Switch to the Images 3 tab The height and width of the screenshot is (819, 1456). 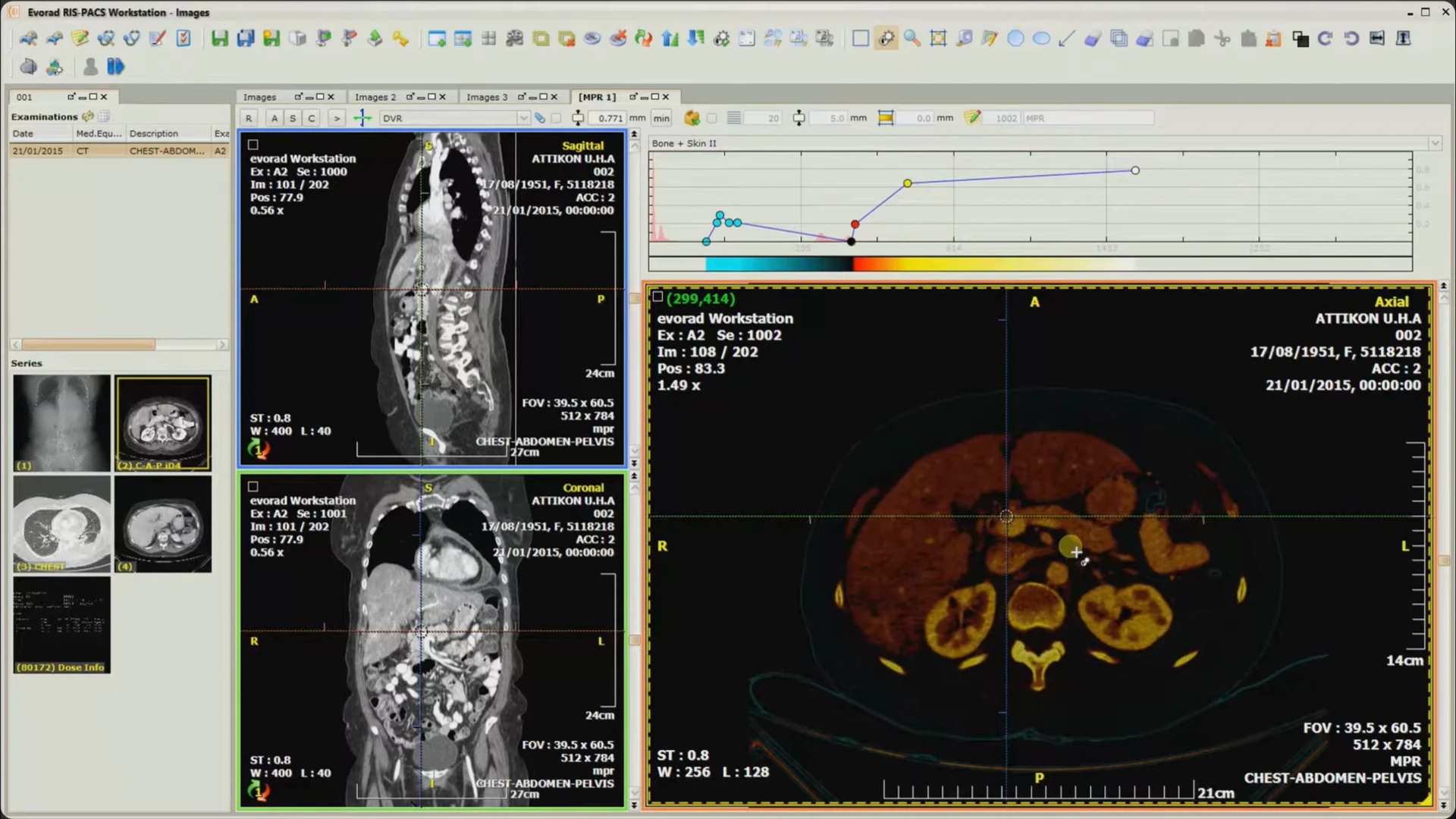click(x=487, y=97)
